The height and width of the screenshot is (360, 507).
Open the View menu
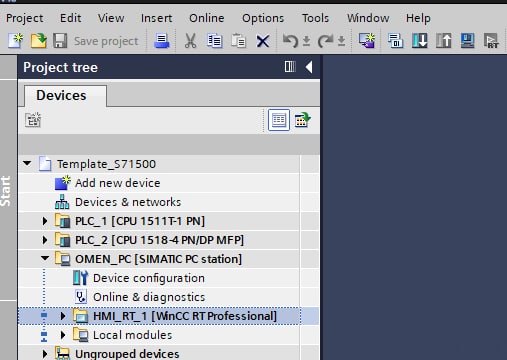pos(111,18)
